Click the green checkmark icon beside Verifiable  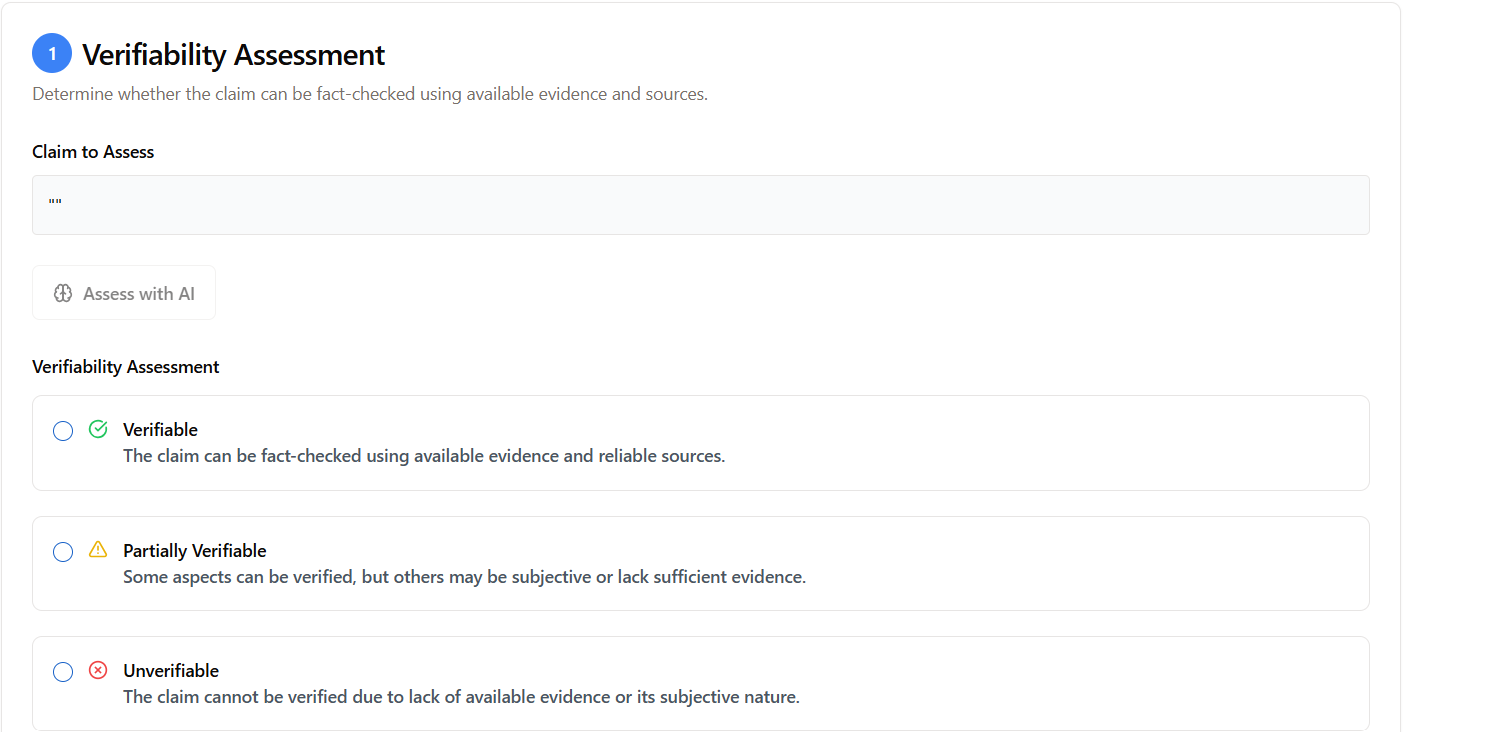tap(98, 429)
